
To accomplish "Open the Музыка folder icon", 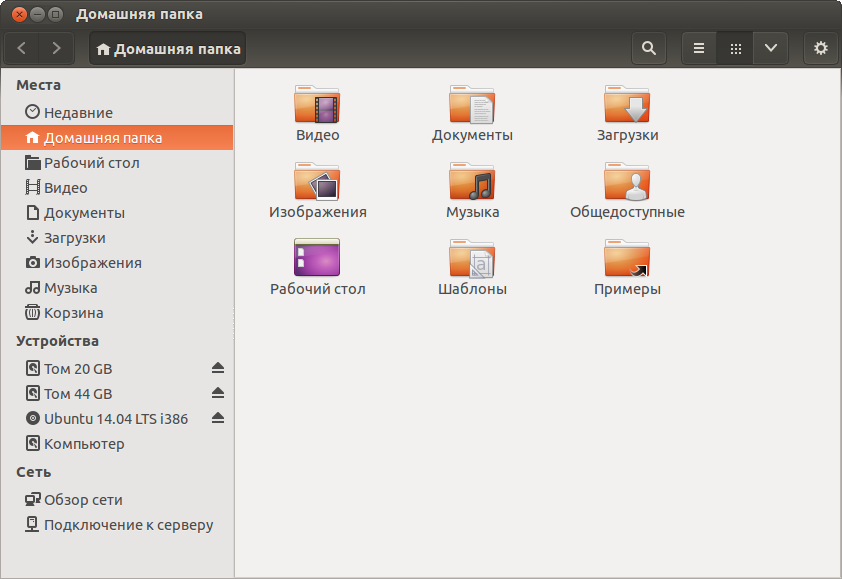I will click(472, 181).
